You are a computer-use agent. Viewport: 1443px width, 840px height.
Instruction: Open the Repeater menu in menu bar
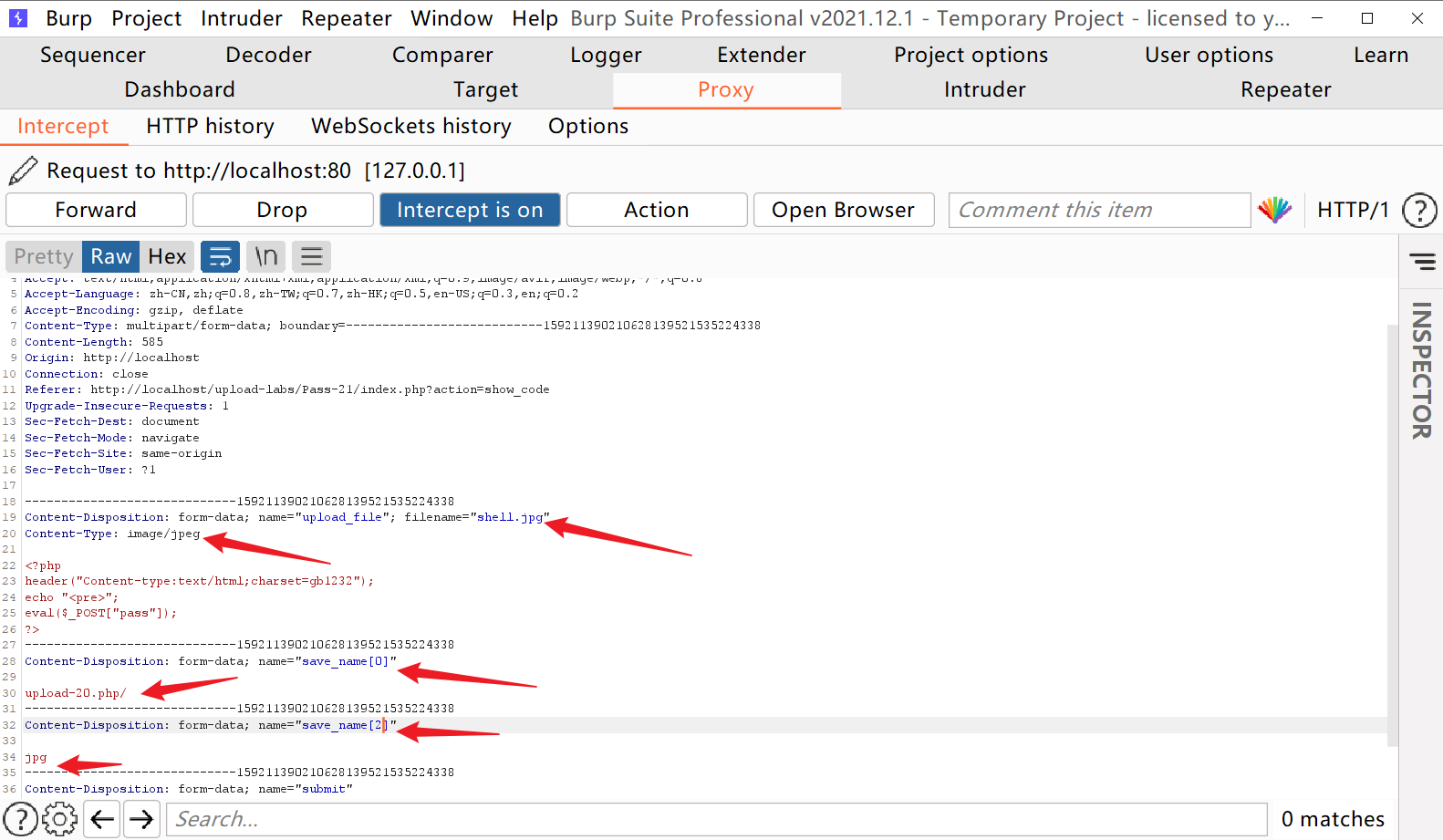[x=347, y=18]
